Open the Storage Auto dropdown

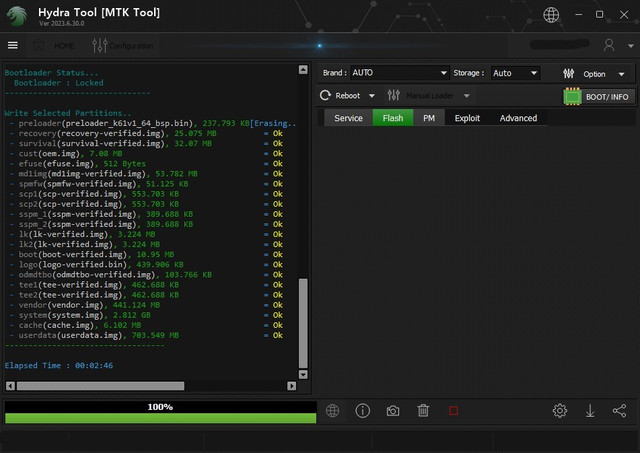(x=515, y=73)
